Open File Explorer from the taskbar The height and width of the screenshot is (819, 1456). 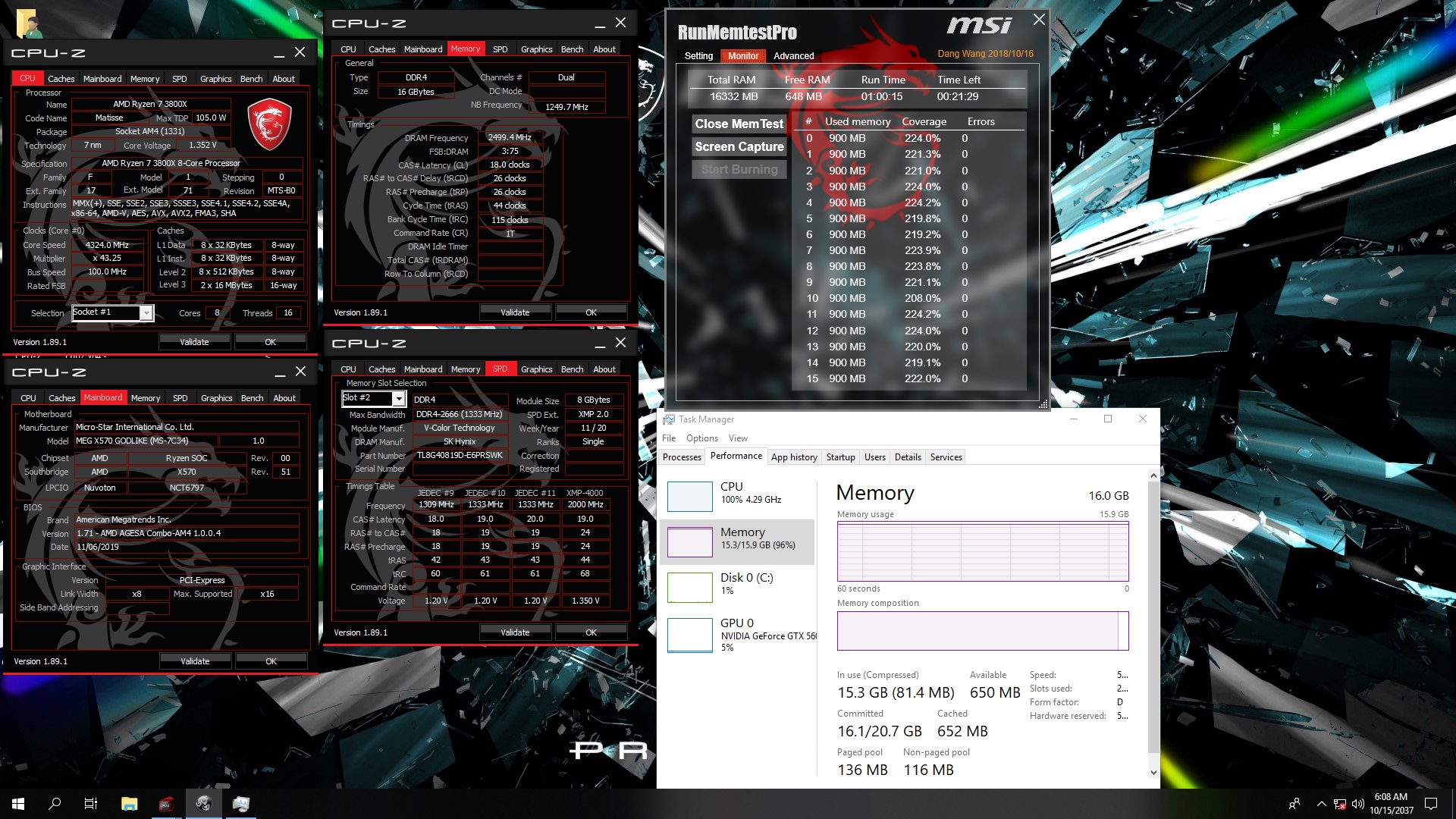[x=129, y=804]
